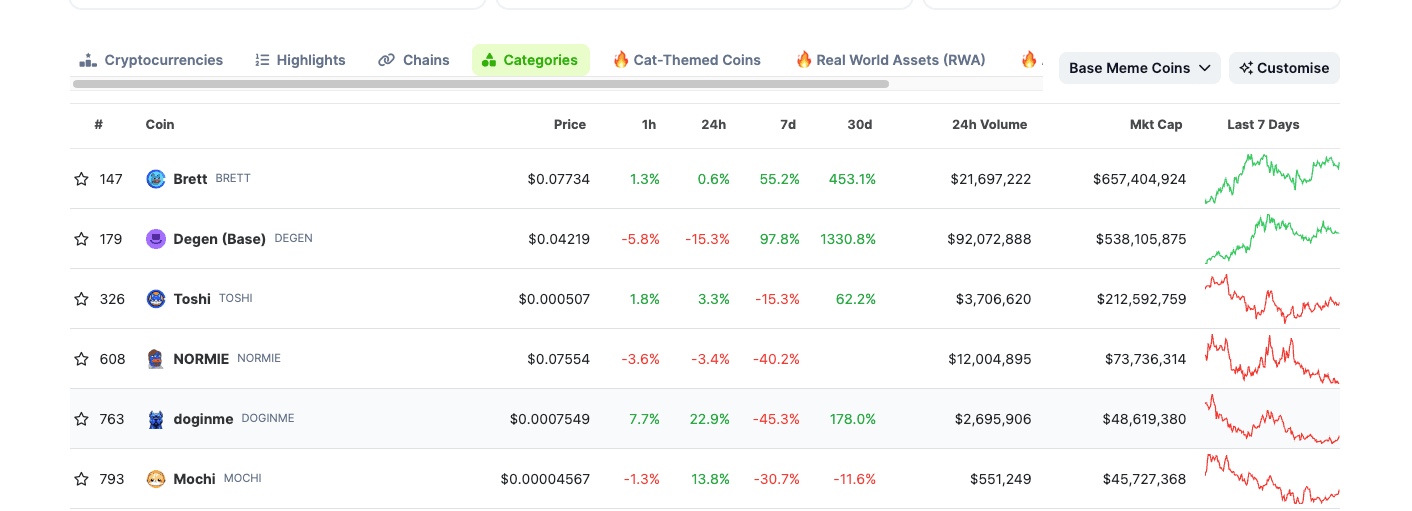1412x511 pixels.
Task: Click the Categories green icon
Action: coord(489,60)
